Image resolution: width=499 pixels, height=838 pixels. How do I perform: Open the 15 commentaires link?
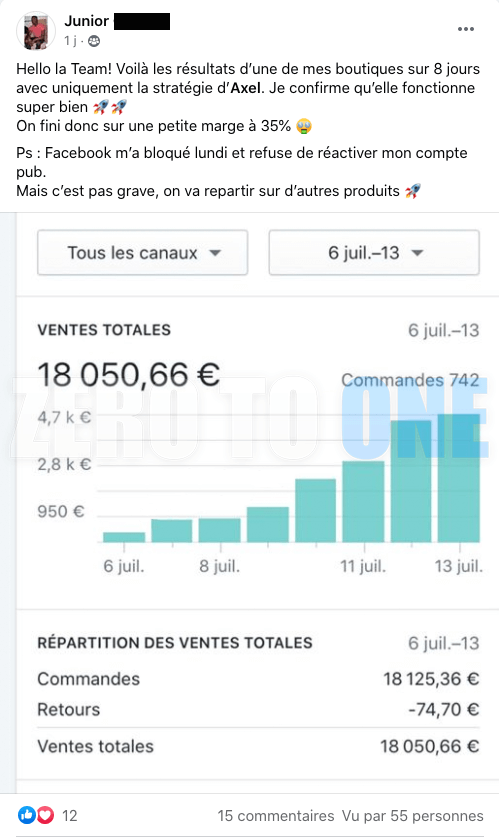[276, 816]
